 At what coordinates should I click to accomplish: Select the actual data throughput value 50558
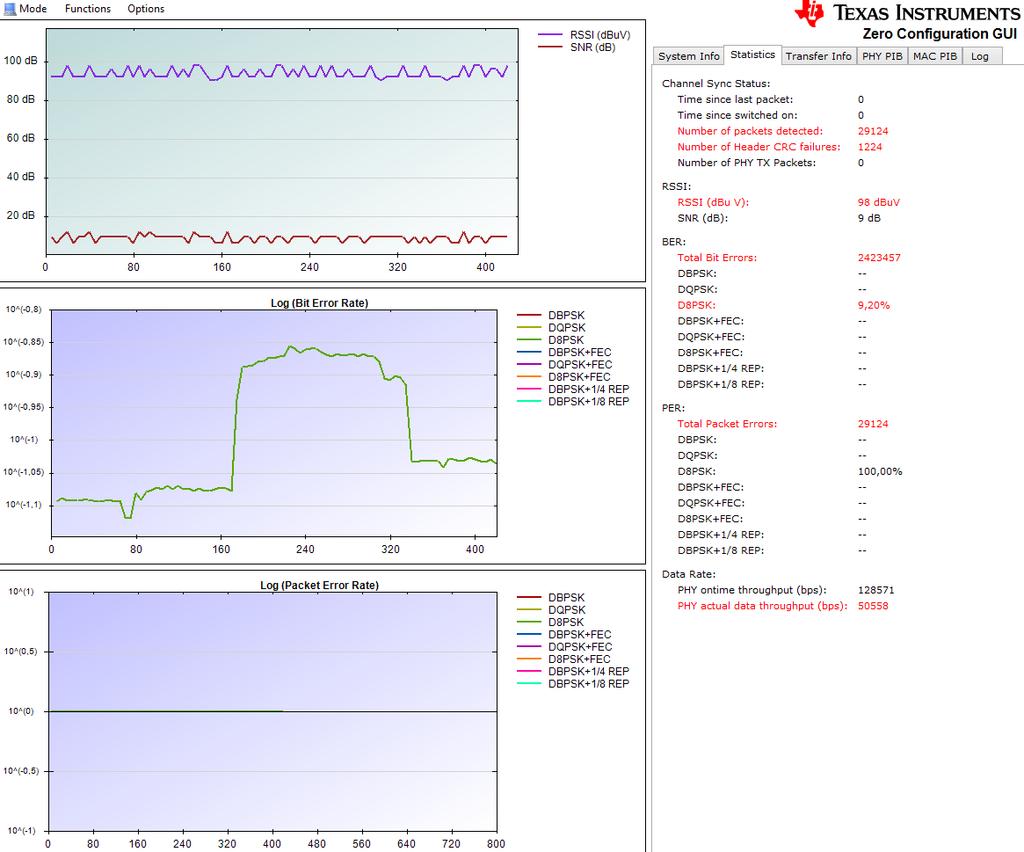[x=872, y=606]
